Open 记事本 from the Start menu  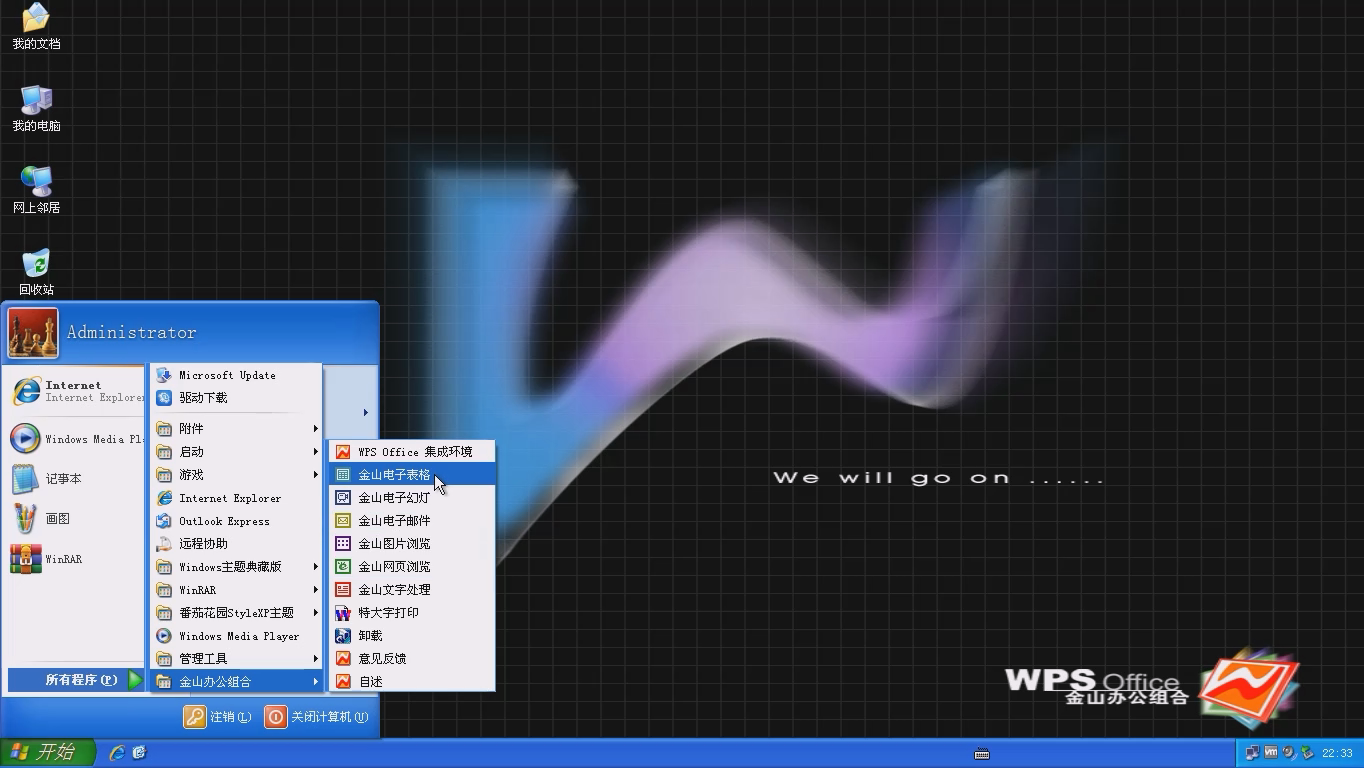tap(77, 479)
